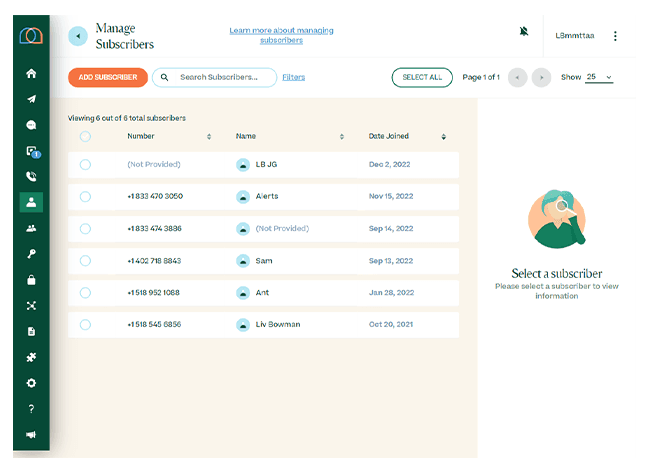Open the paper plane send icon
The height and width of the screenshot is (475, 649).
click(31, 99)
